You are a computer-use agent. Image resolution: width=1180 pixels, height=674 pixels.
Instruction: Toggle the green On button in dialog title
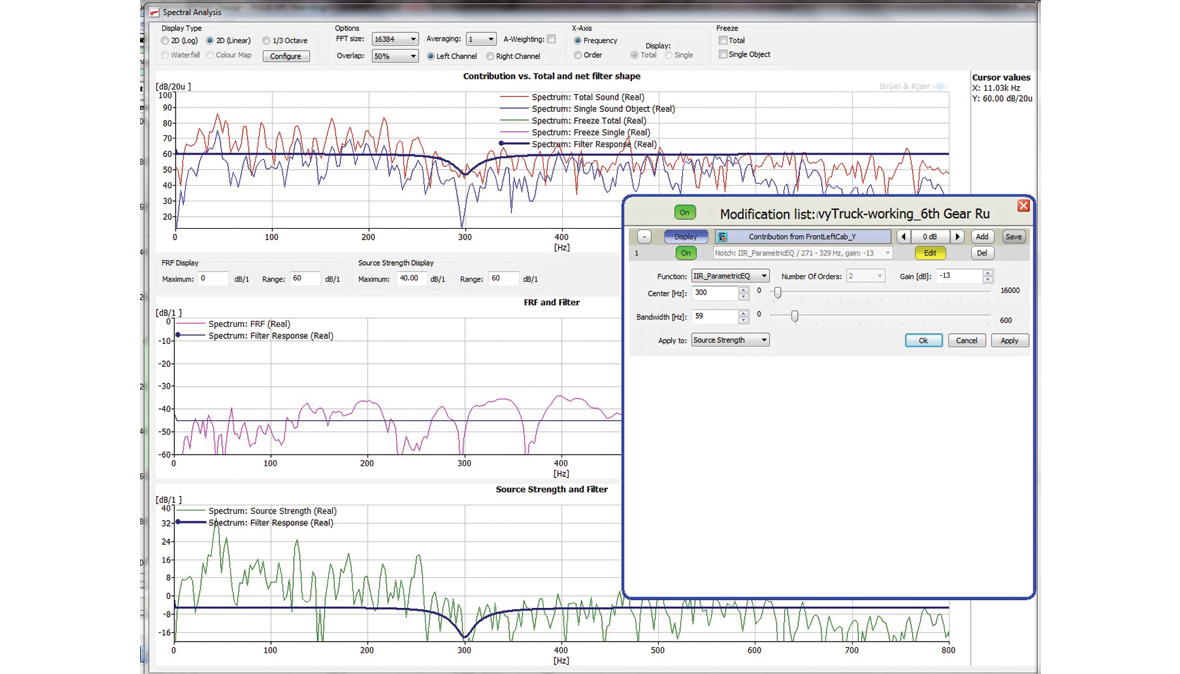[684, 212]
